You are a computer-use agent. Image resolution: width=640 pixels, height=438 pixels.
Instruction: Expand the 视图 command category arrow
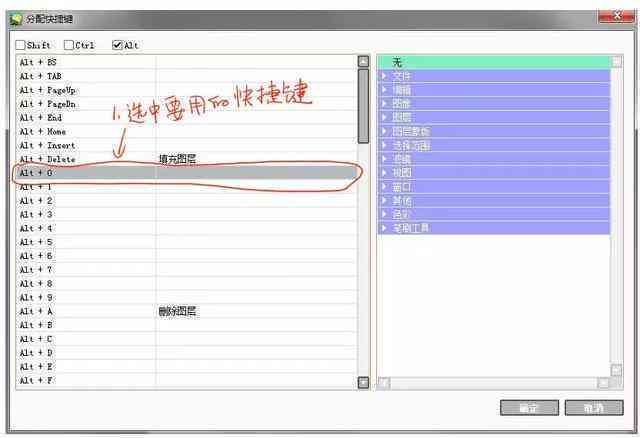[x=384, y=173]
